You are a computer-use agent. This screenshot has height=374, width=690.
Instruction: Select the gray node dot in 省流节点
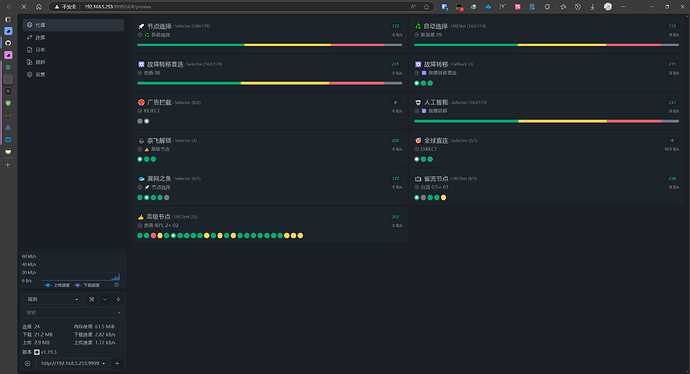pos(423,198)
